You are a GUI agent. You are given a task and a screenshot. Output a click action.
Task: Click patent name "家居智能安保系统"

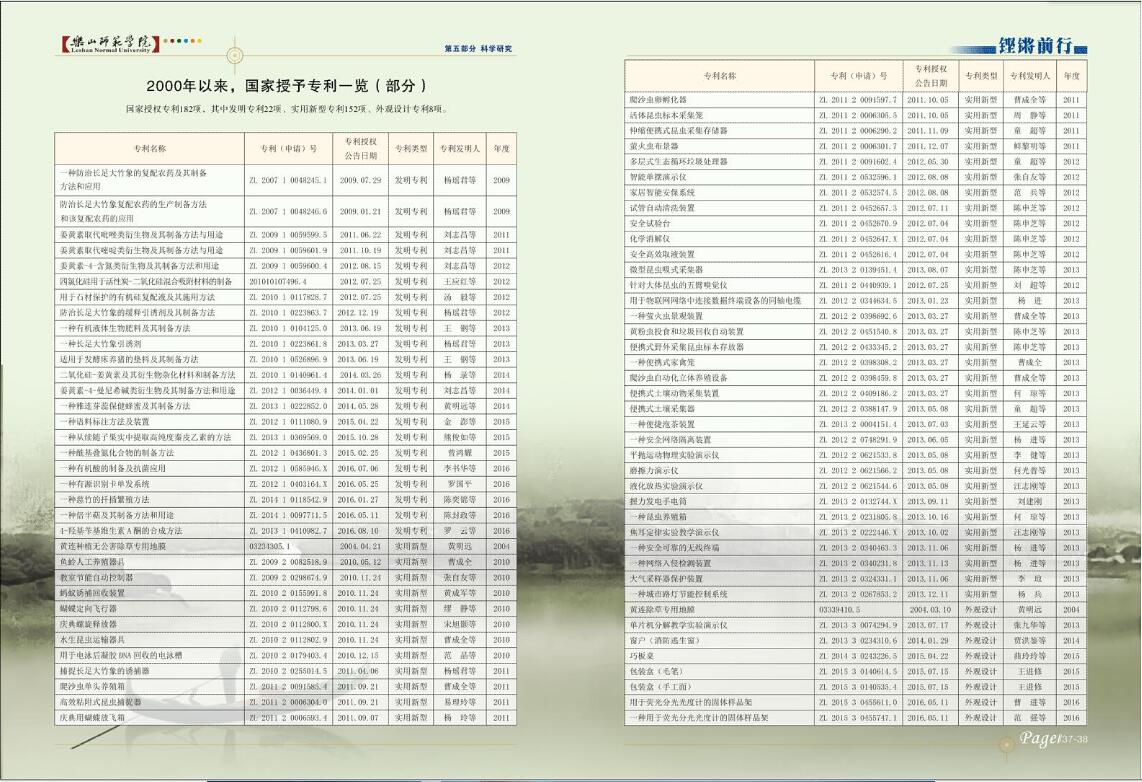tap(663, 192)
